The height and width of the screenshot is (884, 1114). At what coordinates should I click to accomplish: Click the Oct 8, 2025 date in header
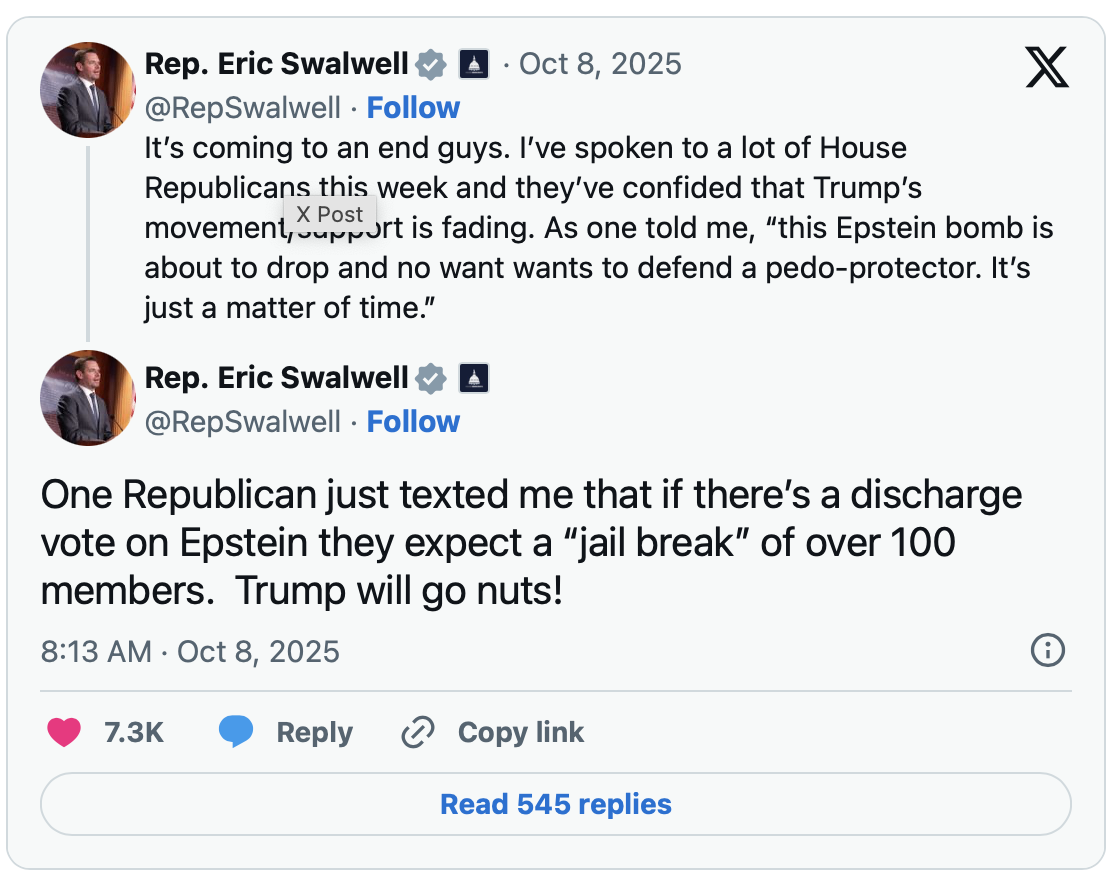coord(600,65)
